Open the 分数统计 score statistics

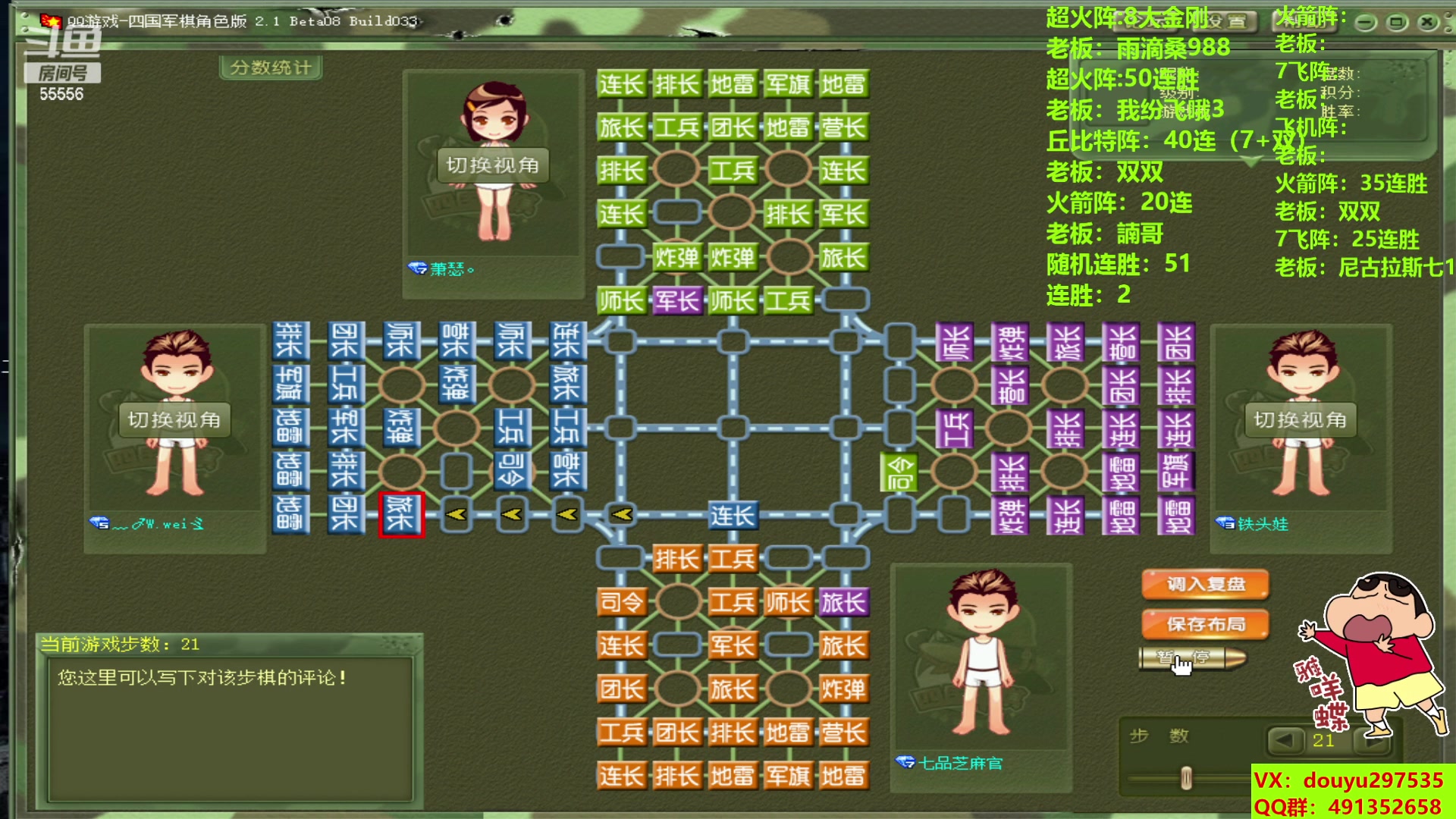[x=271, y=67]
